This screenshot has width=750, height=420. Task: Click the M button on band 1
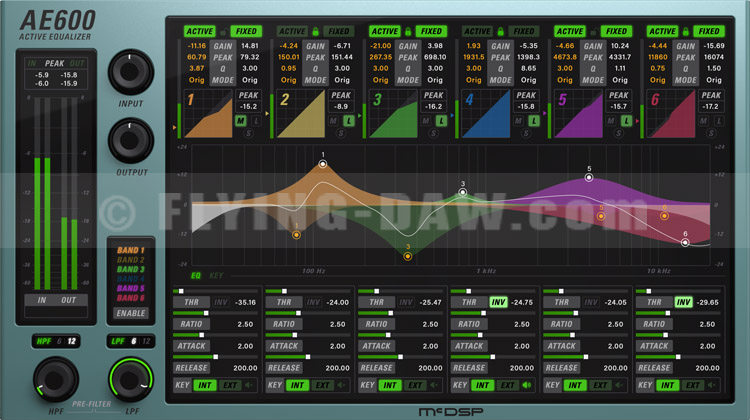pos(241,121)
